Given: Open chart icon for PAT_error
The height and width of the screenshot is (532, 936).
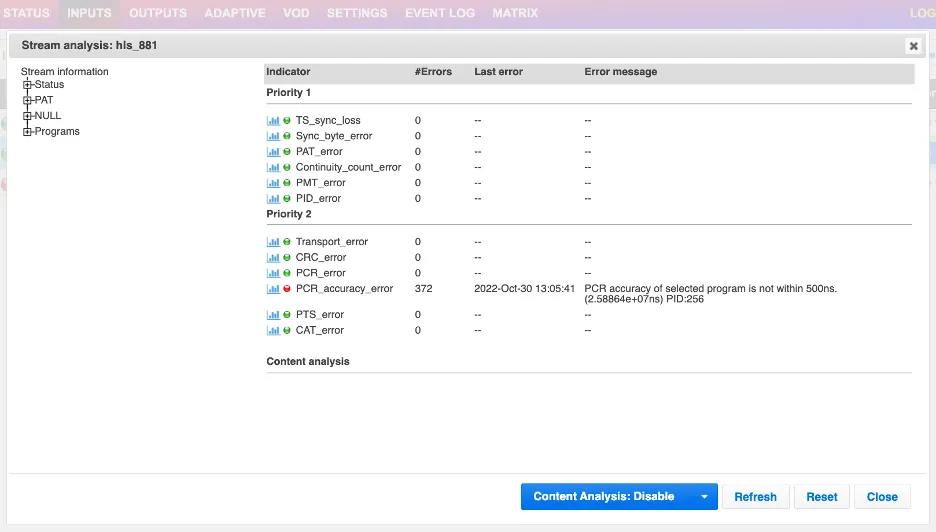Looking at the screenshot, I should coord(273,152).
